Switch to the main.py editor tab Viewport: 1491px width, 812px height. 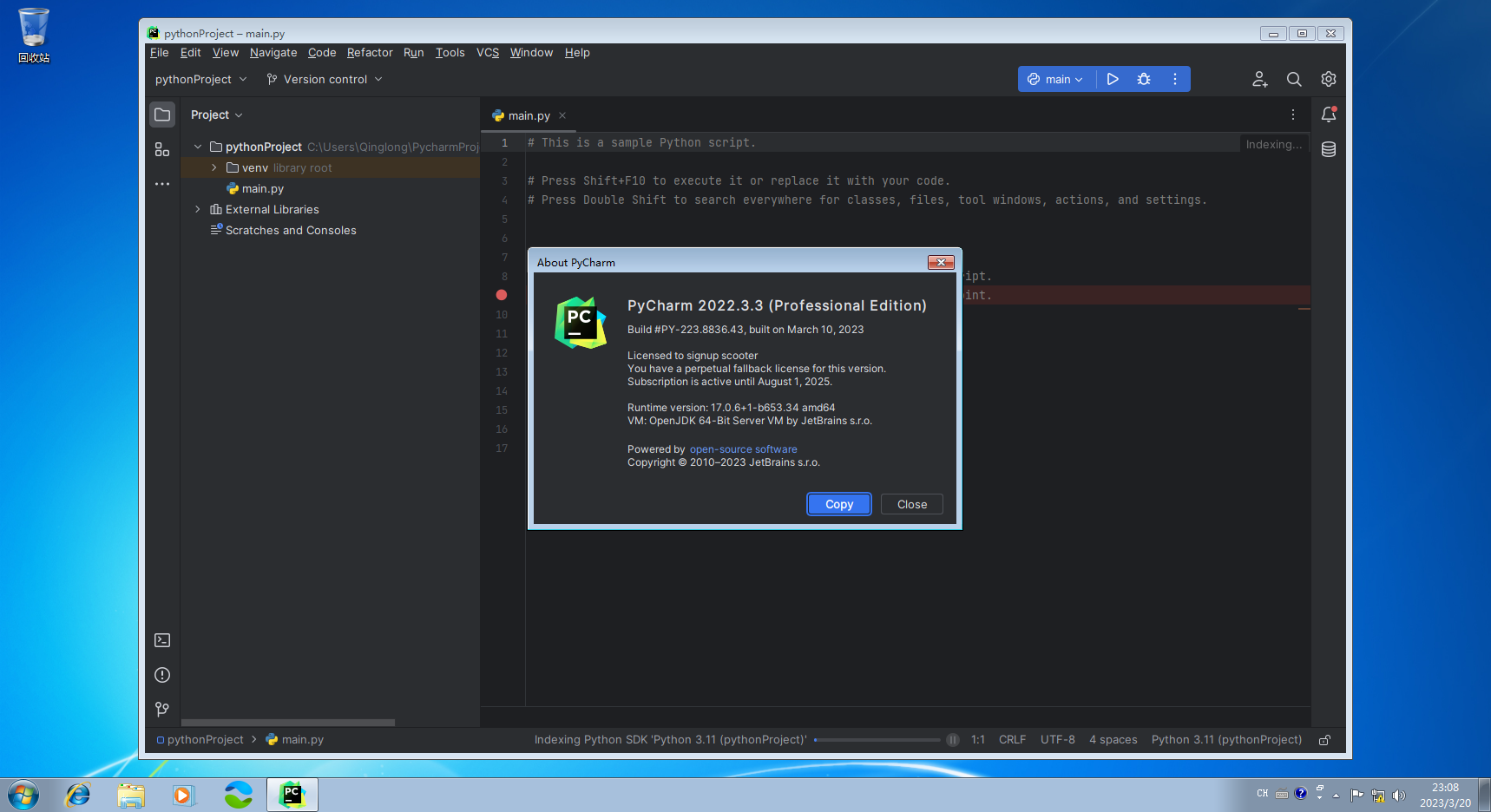528,115
